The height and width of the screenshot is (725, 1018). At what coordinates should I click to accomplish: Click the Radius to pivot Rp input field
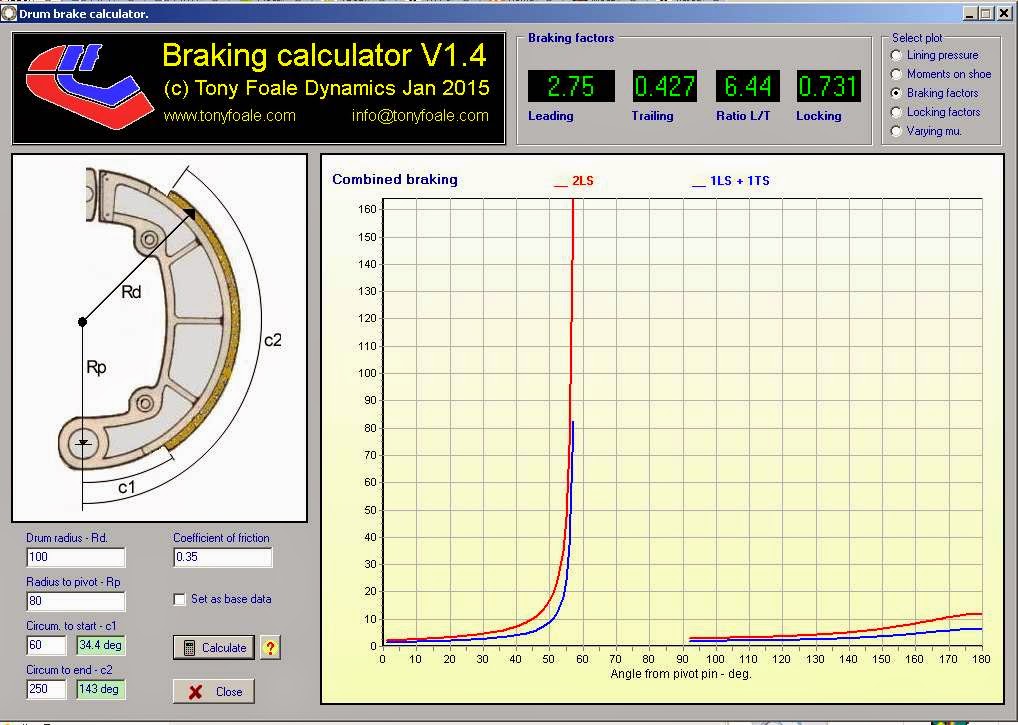(76, 601)
